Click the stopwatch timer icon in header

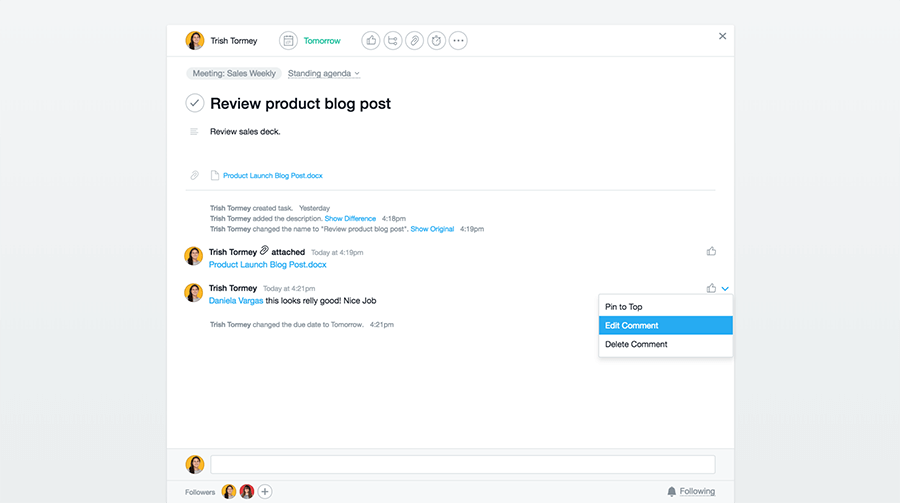(x=436, y=41)
